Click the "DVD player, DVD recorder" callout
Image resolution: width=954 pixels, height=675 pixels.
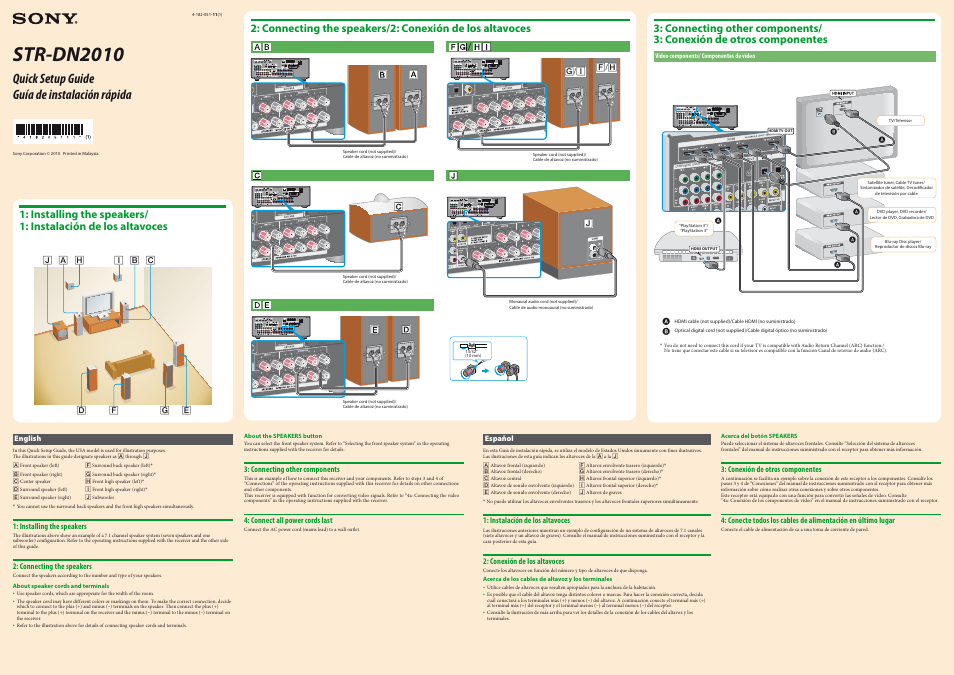[901, 214]
